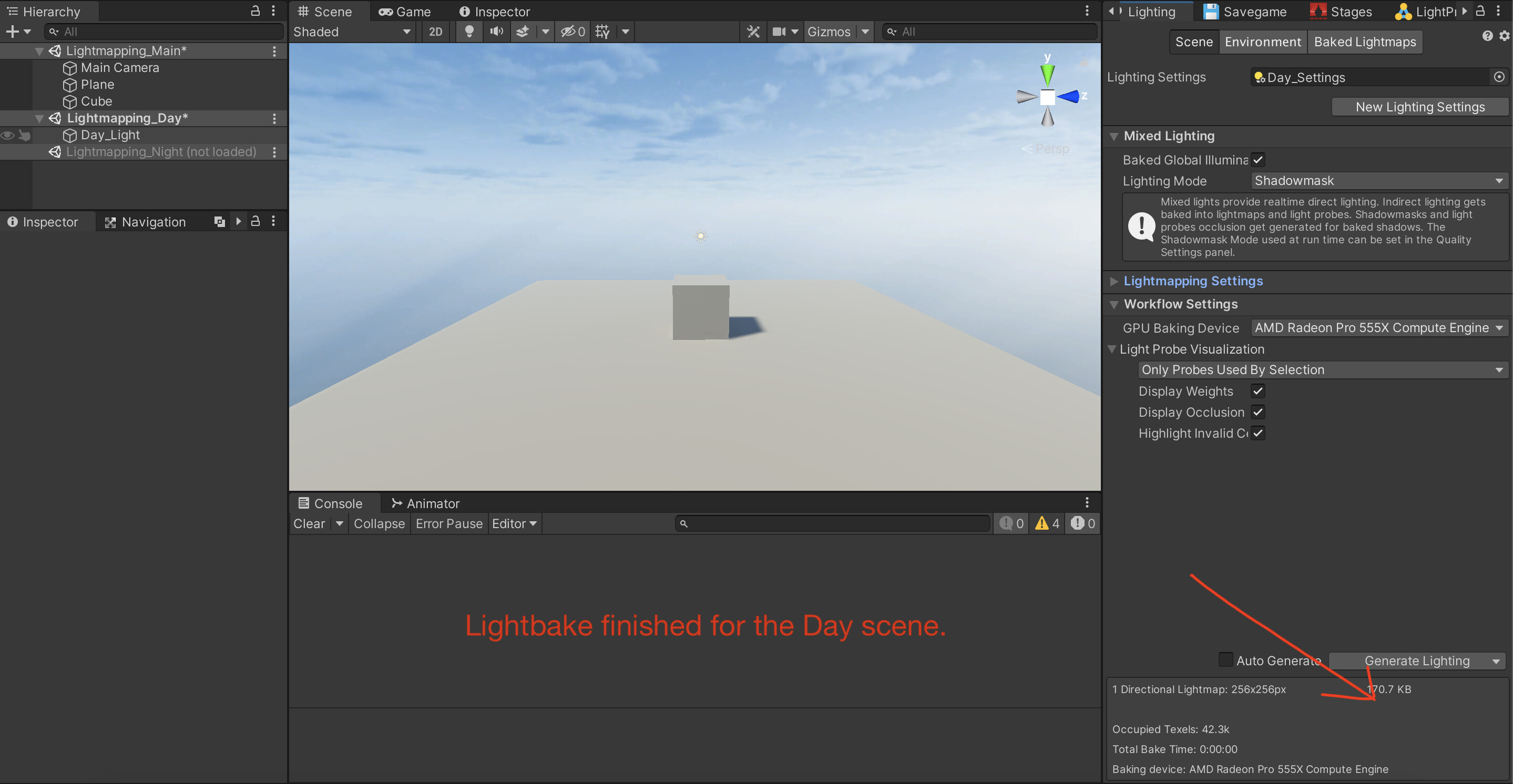Collapse the Mixed Lighting section
The height and width of the screenshot is (784, 1513).
(1114, 136)
